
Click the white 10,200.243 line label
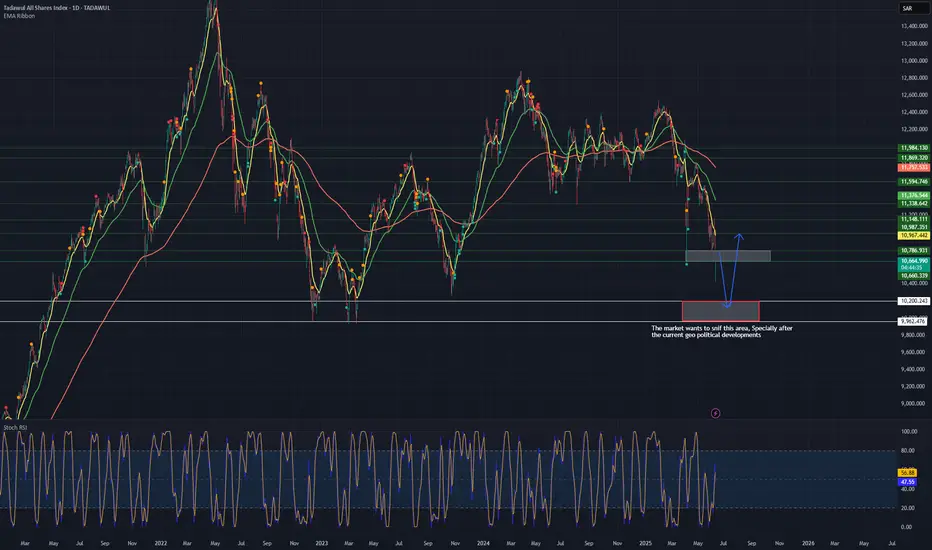(x=914, y=301)
